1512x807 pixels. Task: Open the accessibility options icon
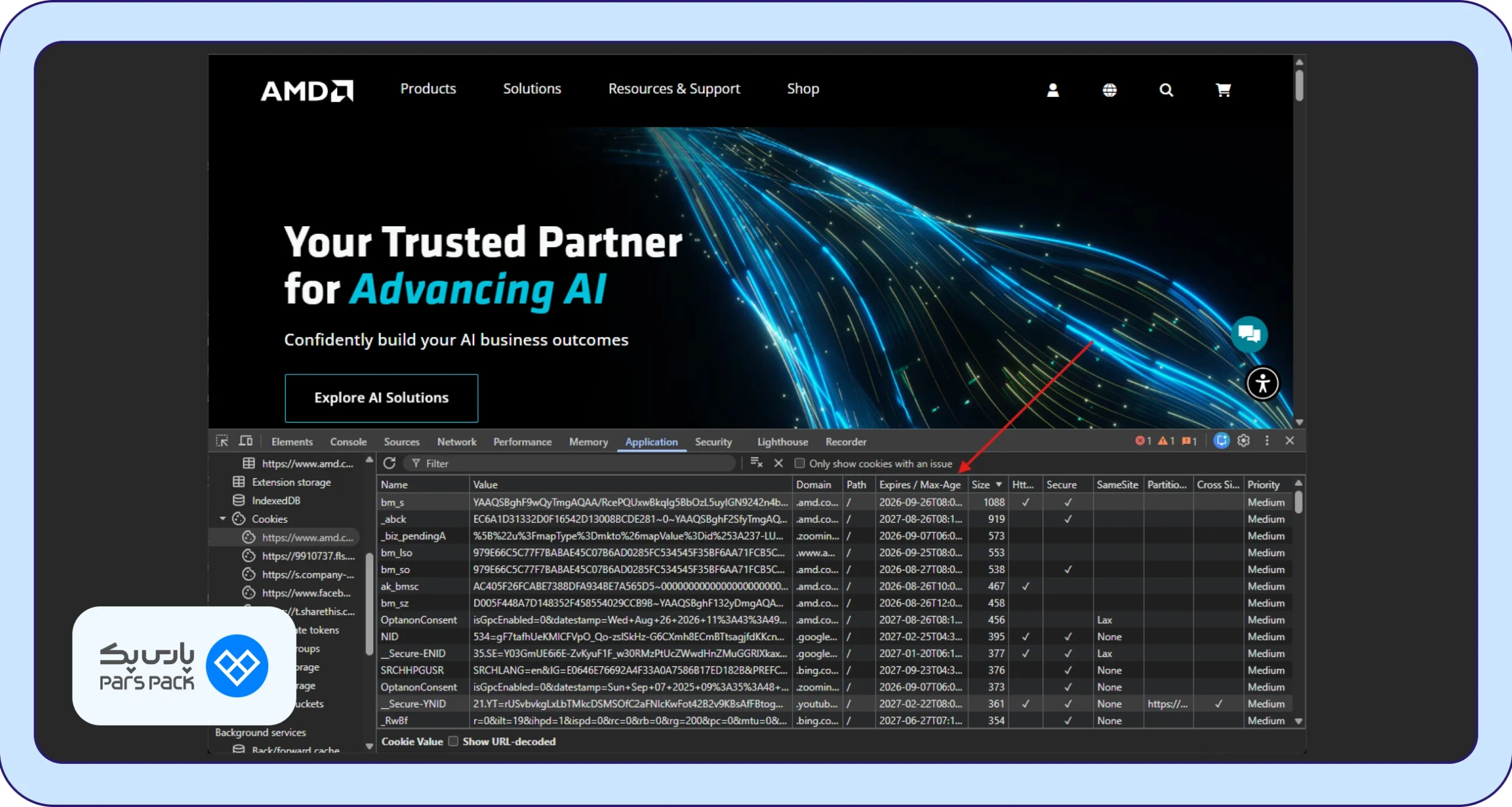click(x=1263, y=383)
